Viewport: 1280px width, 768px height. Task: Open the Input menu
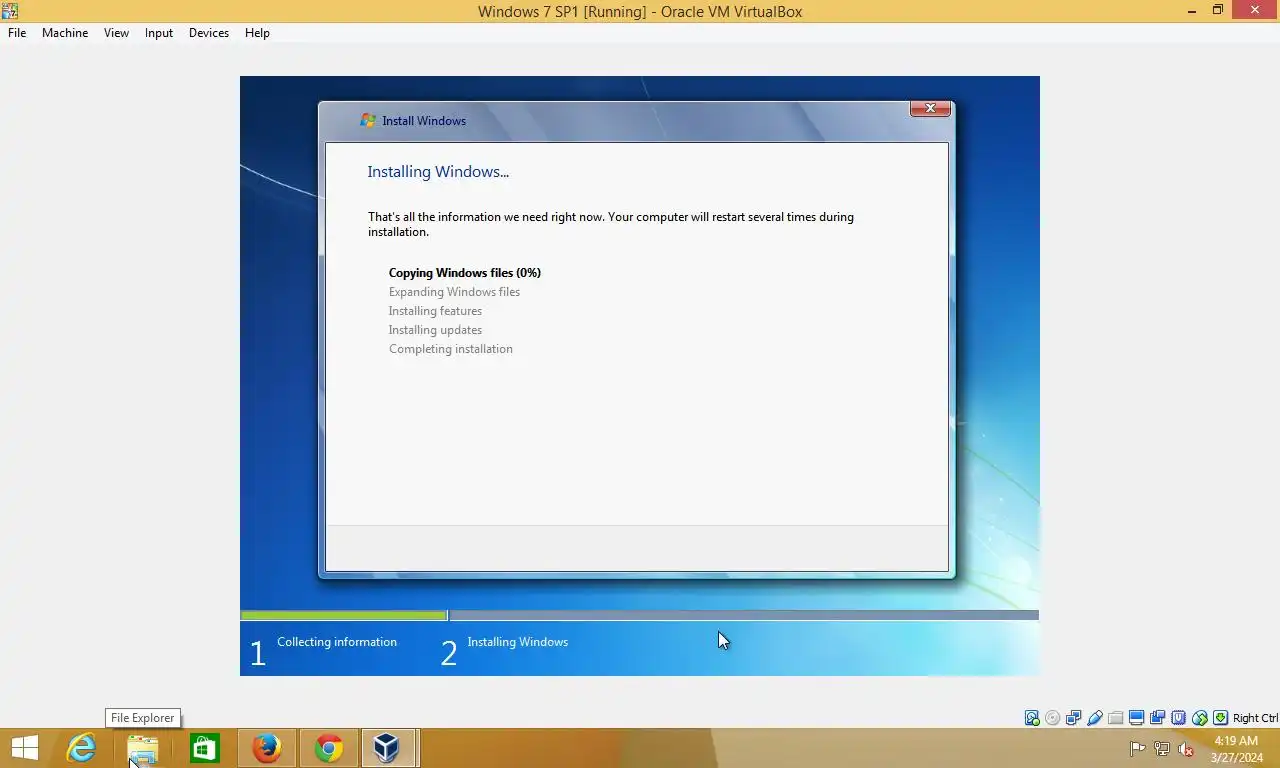coord(158,33)
